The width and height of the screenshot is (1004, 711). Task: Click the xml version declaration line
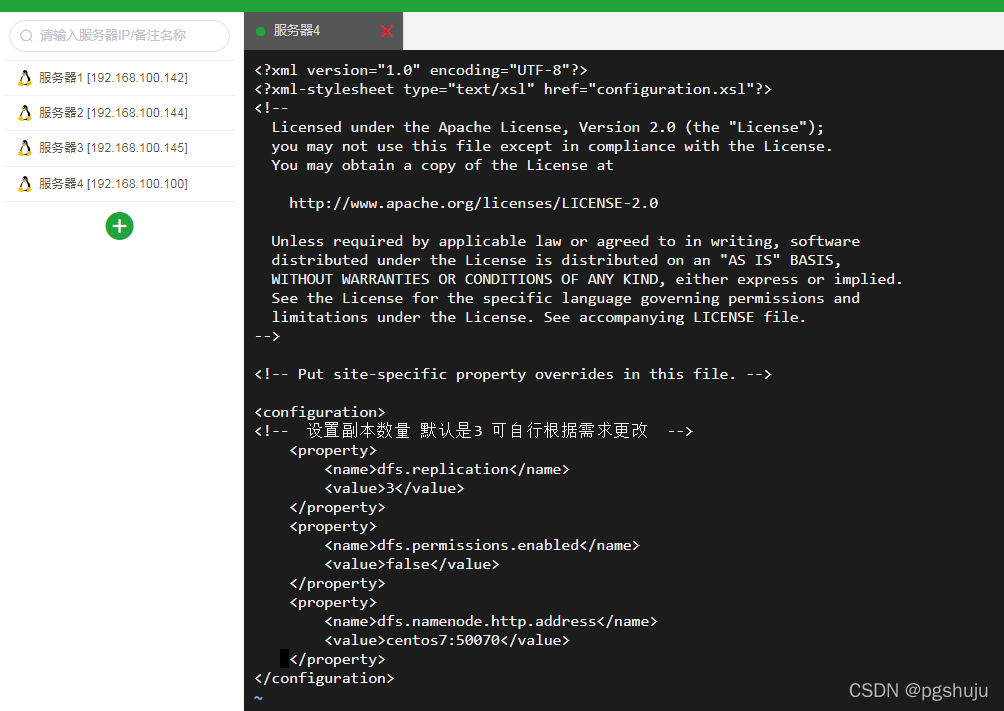click(x=421, y=70)
